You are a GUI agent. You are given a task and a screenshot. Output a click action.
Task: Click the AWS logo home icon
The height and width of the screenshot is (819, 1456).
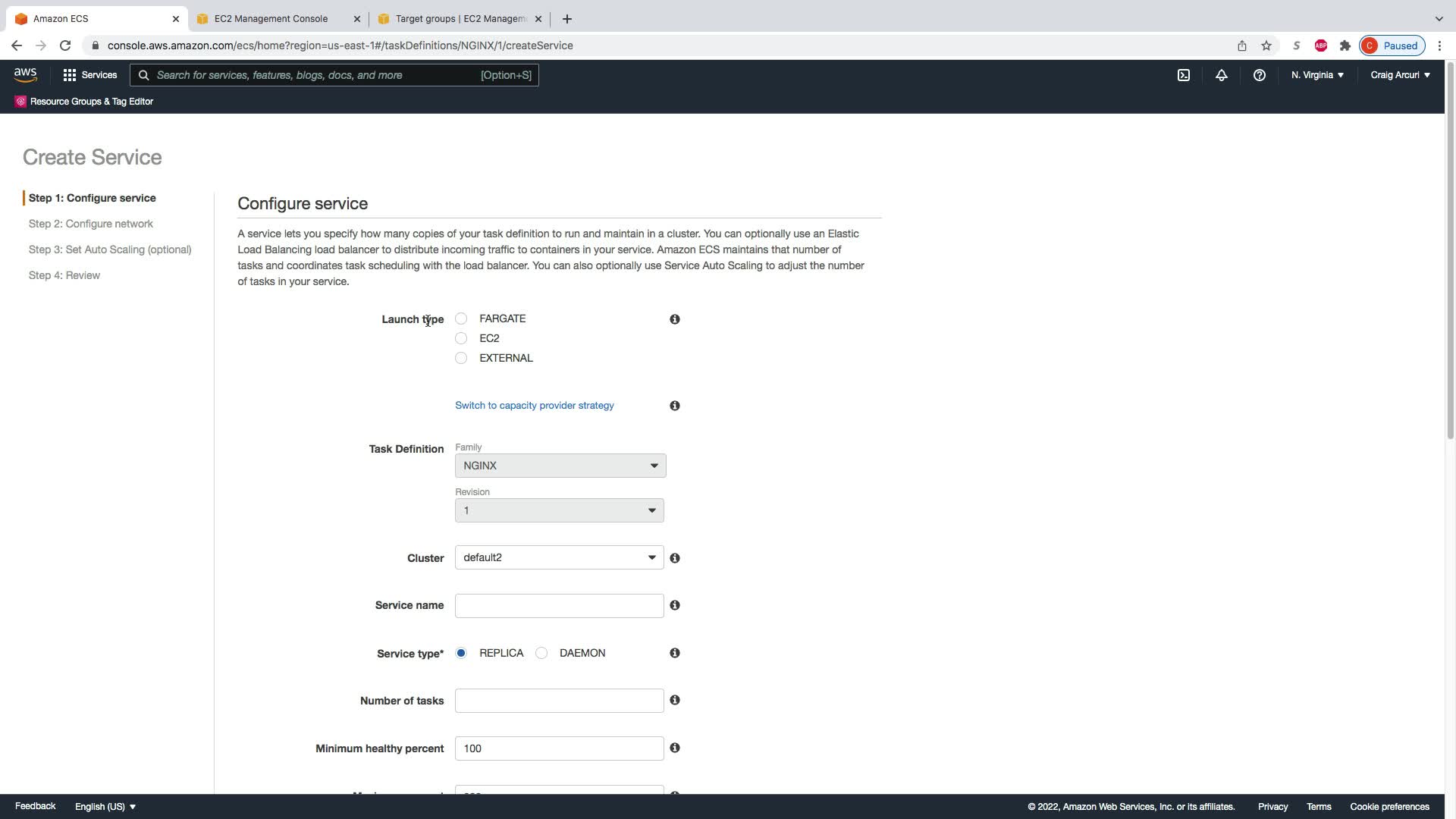coord(25,74)
